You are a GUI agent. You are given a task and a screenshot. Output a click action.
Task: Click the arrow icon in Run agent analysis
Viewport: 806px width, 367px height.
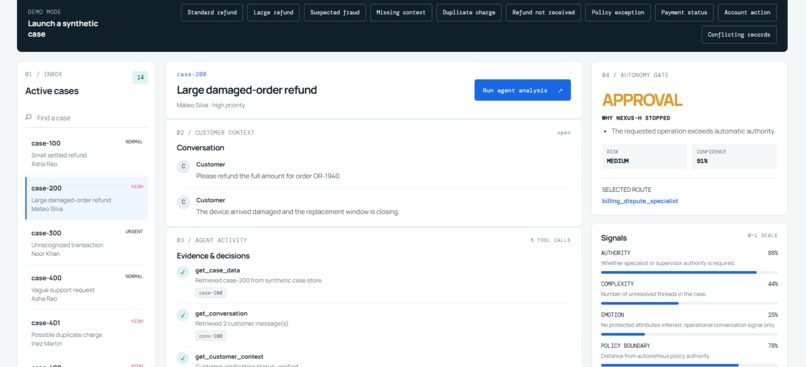pyautogui.click(x=560, y=90)
